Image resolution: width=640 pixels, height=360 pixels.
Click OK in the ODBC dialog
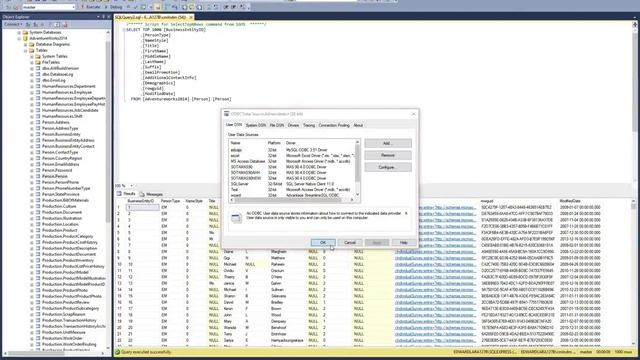[323, 242]
